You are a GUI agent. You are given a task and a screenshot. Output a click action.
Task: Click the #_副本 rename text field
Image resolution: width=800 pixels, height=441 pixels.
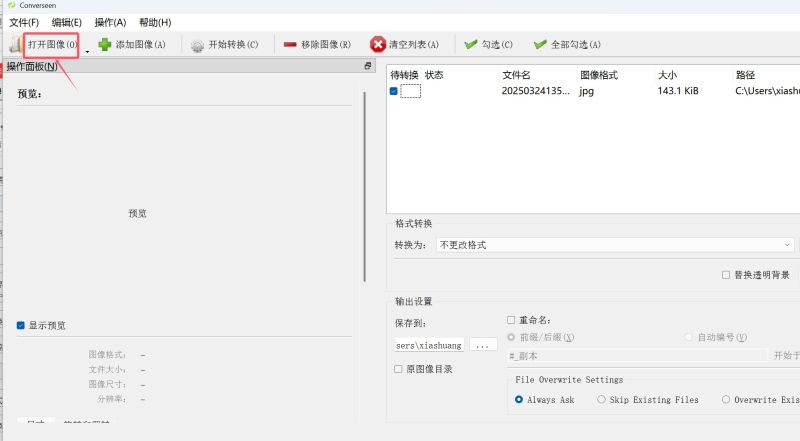pos(637,356)
